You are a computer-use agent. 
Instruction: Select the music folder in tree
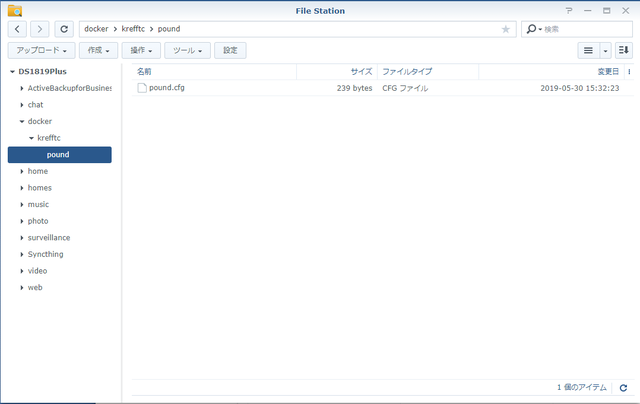tap(38, 204)
